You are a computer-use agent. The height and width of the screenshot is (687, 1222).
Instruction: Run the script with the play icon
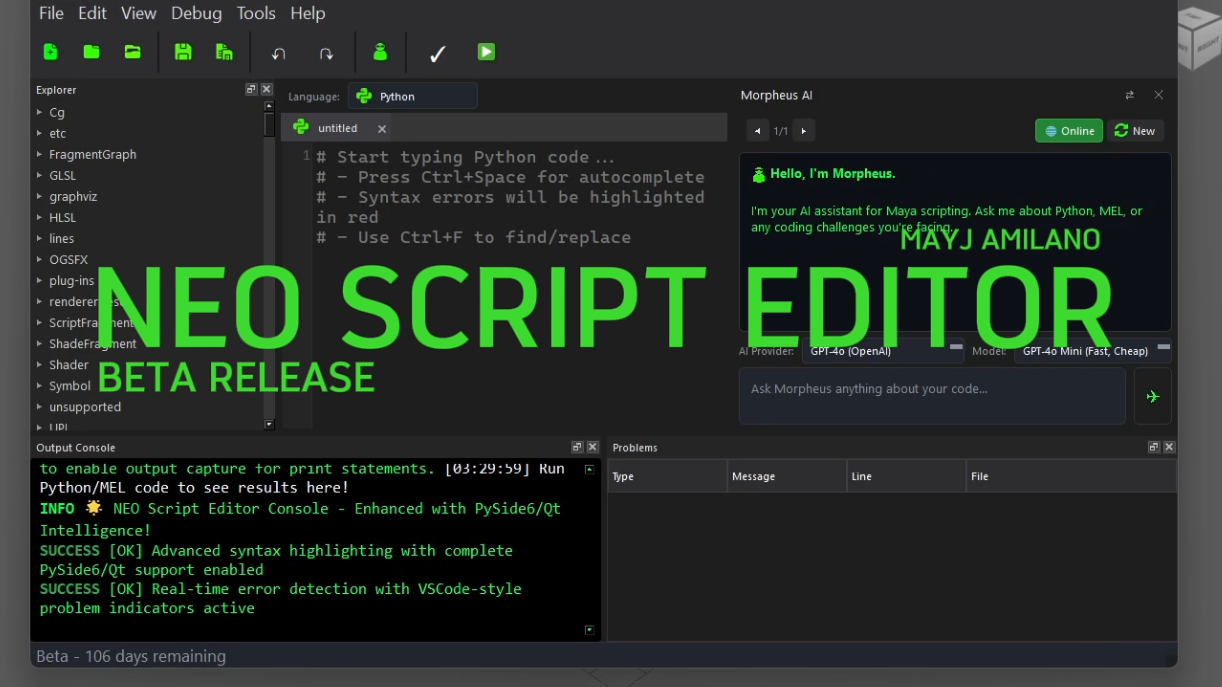(487, 51)
